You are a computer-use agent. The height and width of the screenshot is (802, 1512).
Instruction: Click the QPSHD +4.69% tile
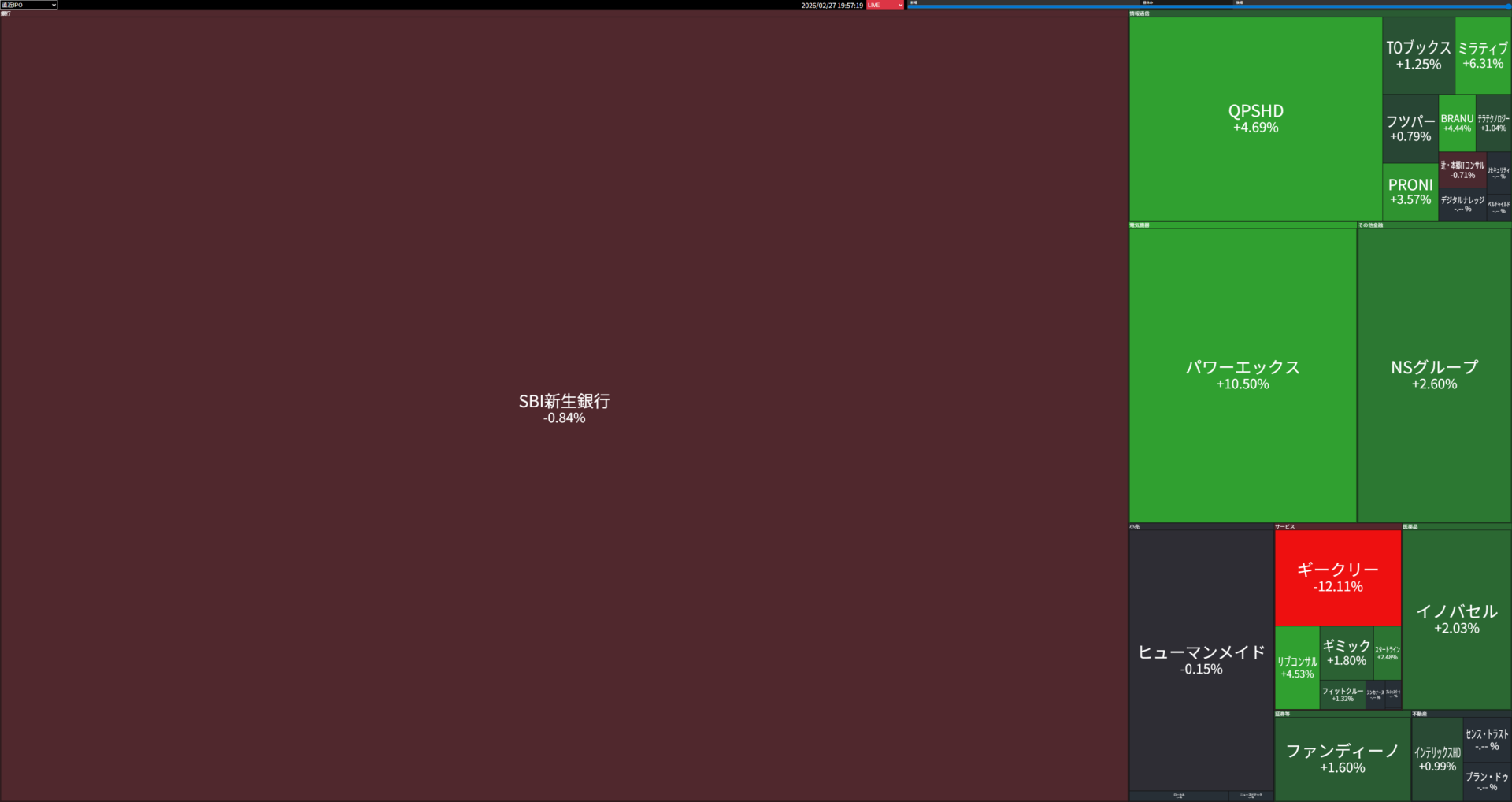(1255, 118)
